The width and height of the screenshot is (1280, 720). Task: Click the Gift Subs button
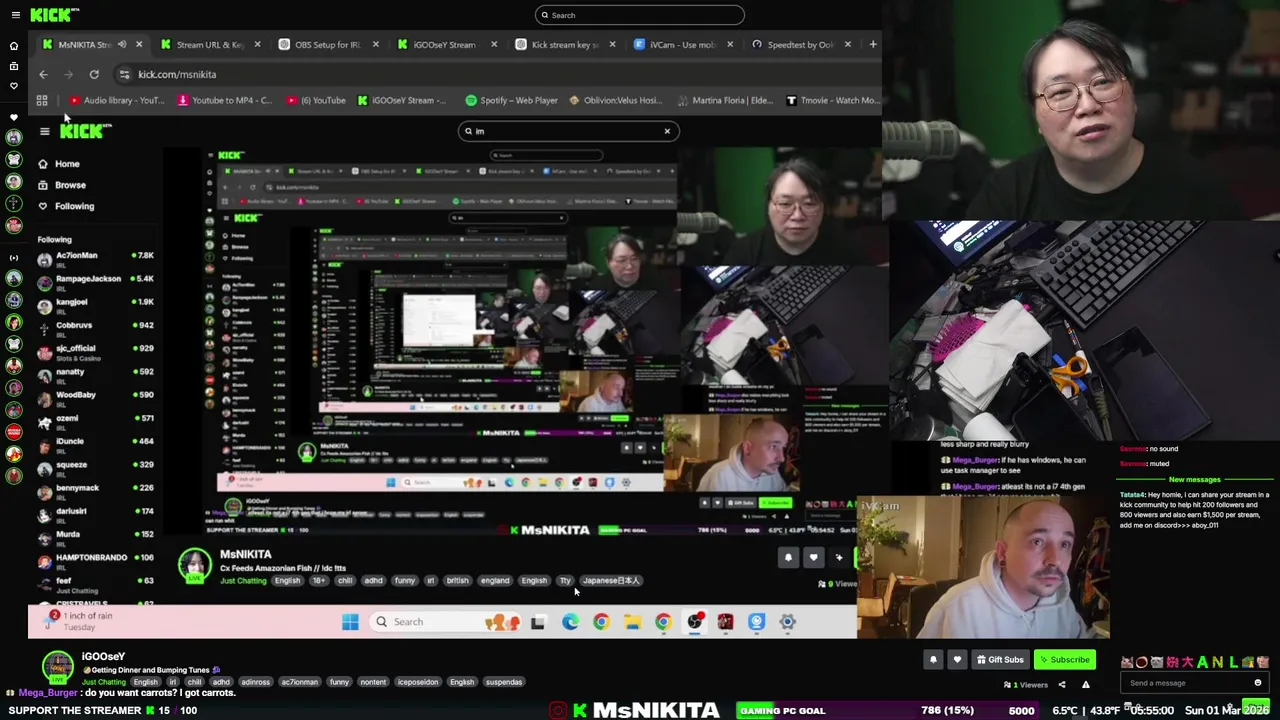(x=1000, y=660)
